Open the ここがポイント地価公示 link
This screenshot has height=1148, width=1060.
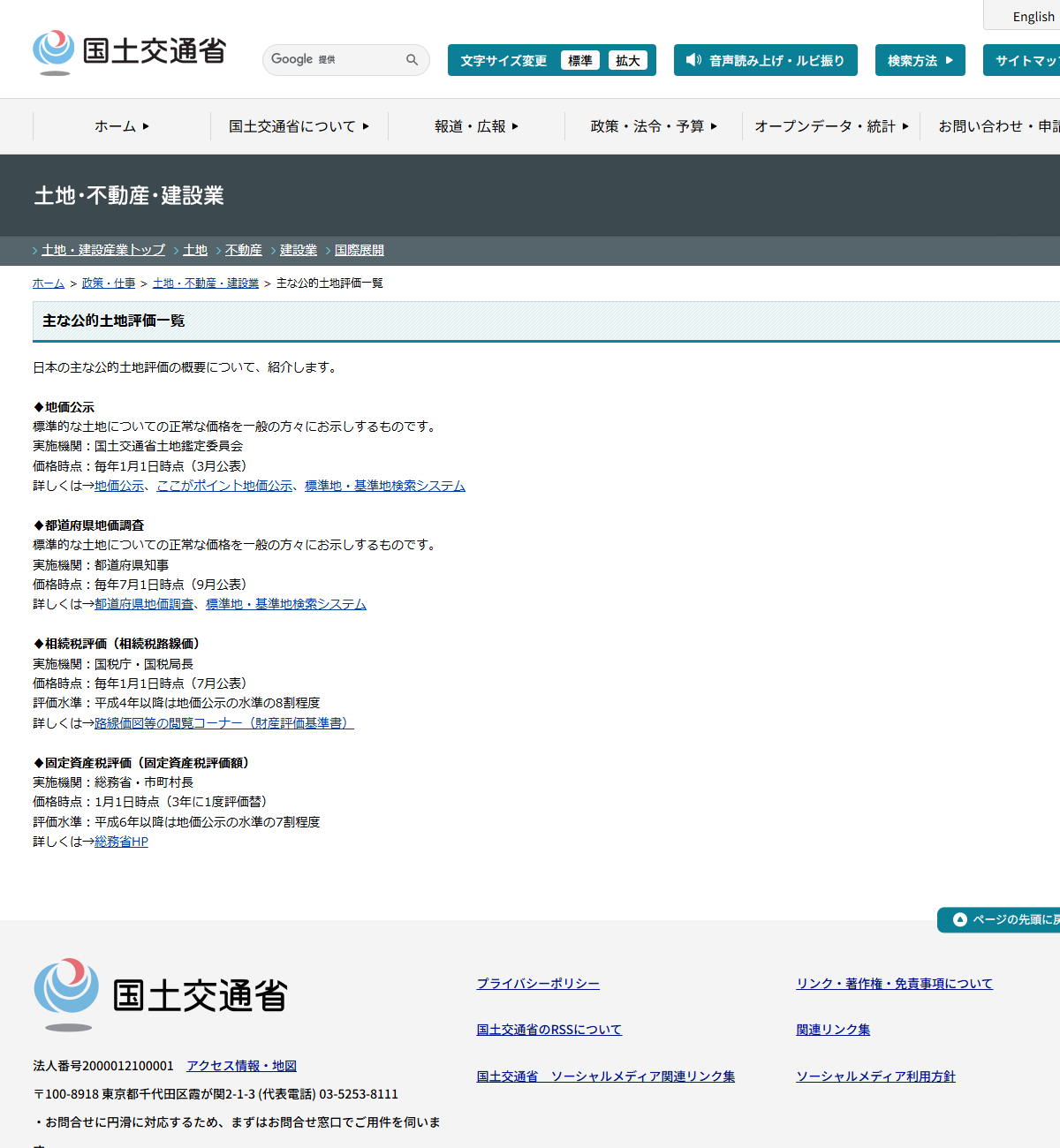pyautogui.click(x=224, y=486)
